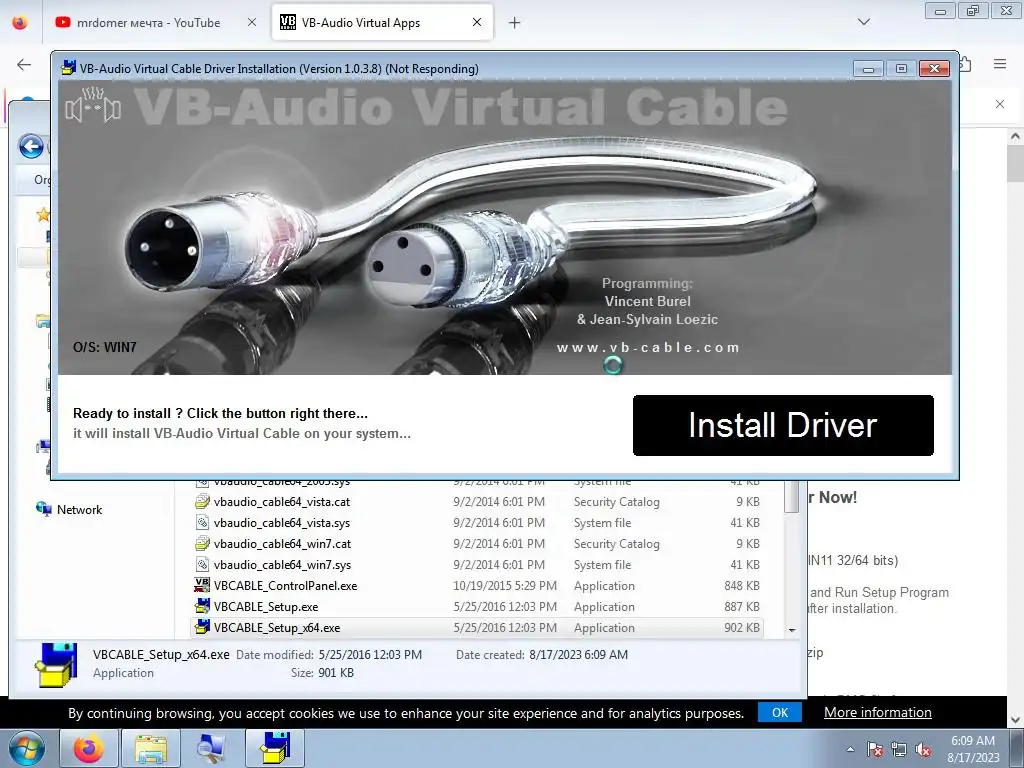Click the 5/25/2016 12:03 PM date modified value

pos(370,654)
